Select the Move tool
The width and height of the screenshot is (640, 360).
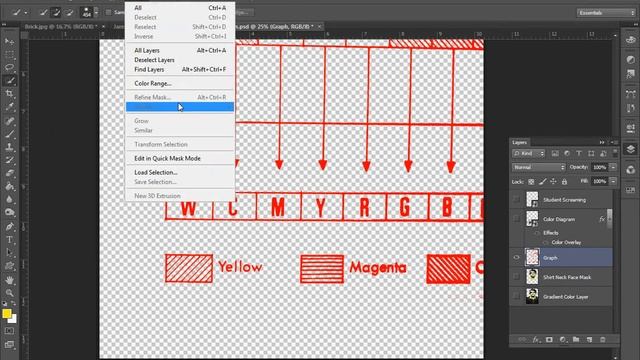coord(9,41)
